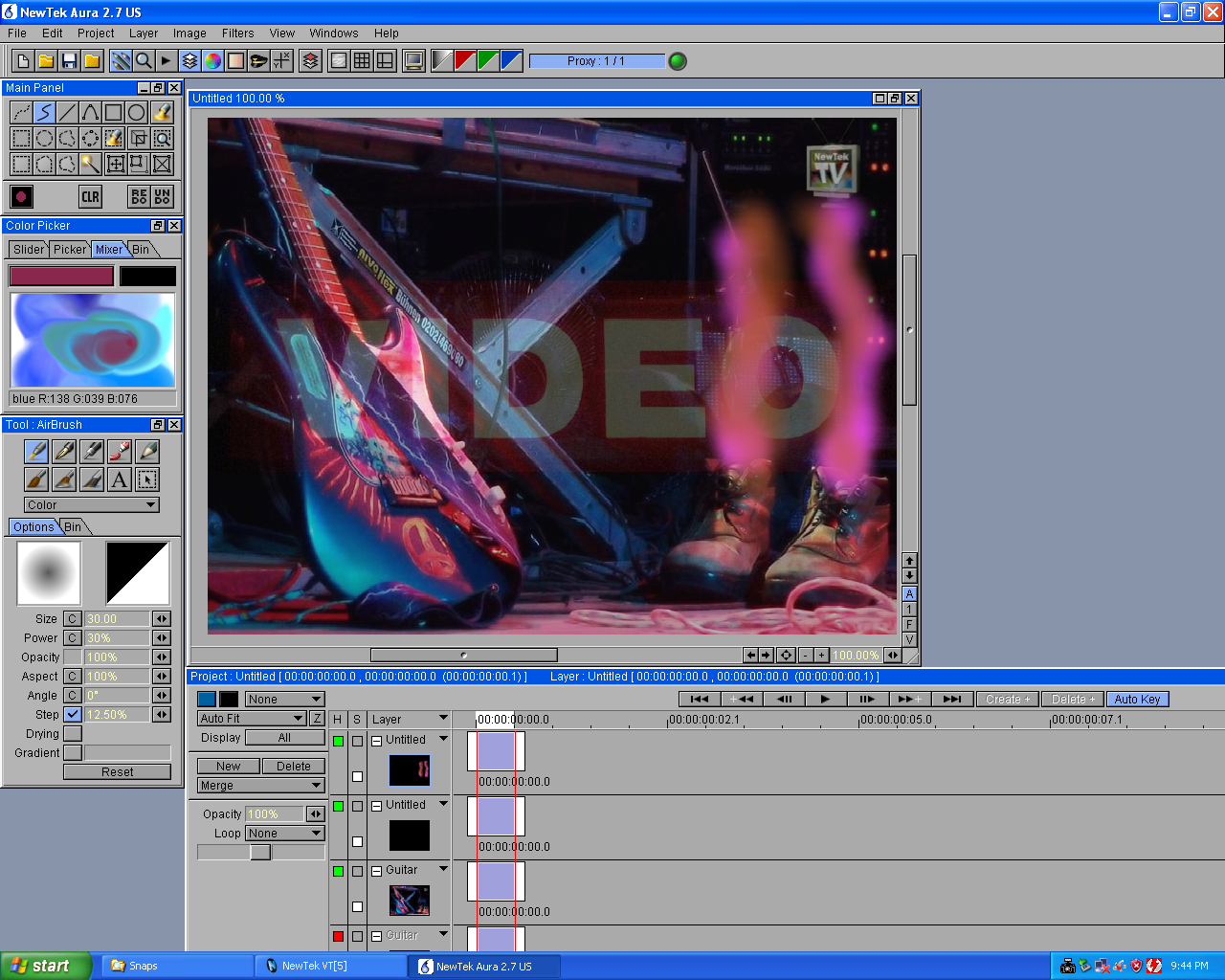Select the magnifier Zoom toolbar icon

pyautogui.click(x=144, y=61)
